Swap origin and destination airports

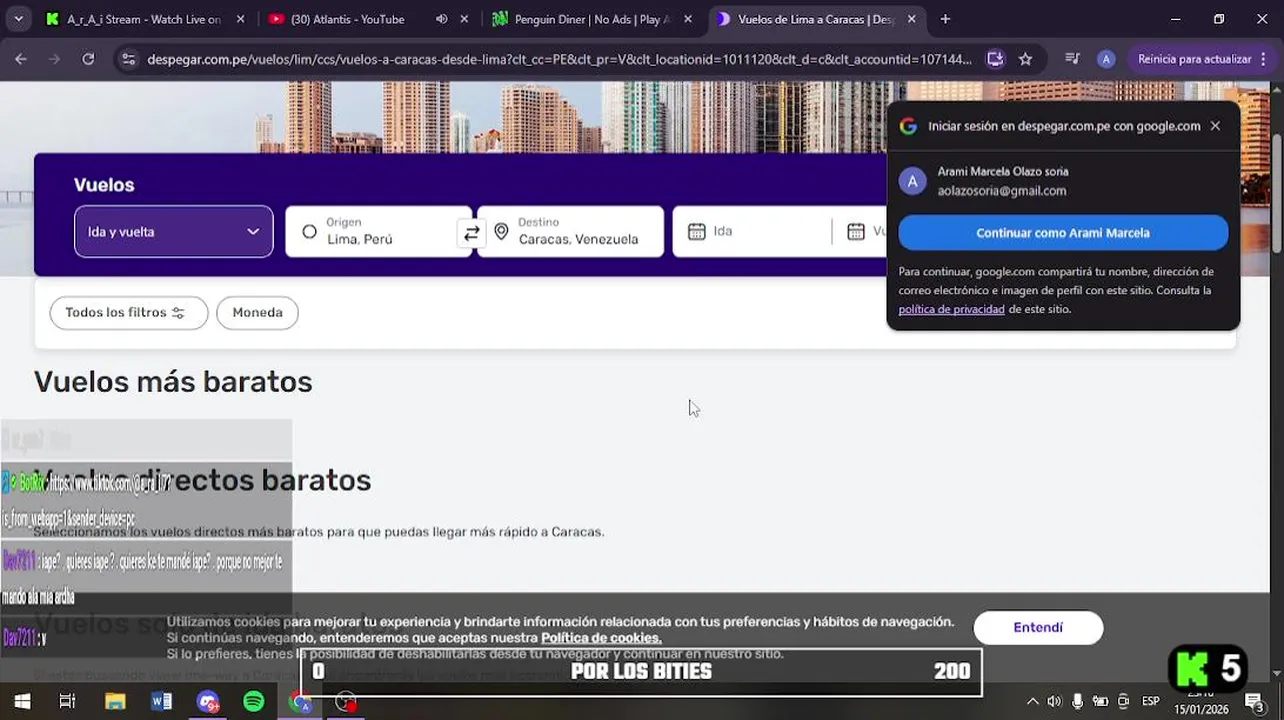click(471, 232)
